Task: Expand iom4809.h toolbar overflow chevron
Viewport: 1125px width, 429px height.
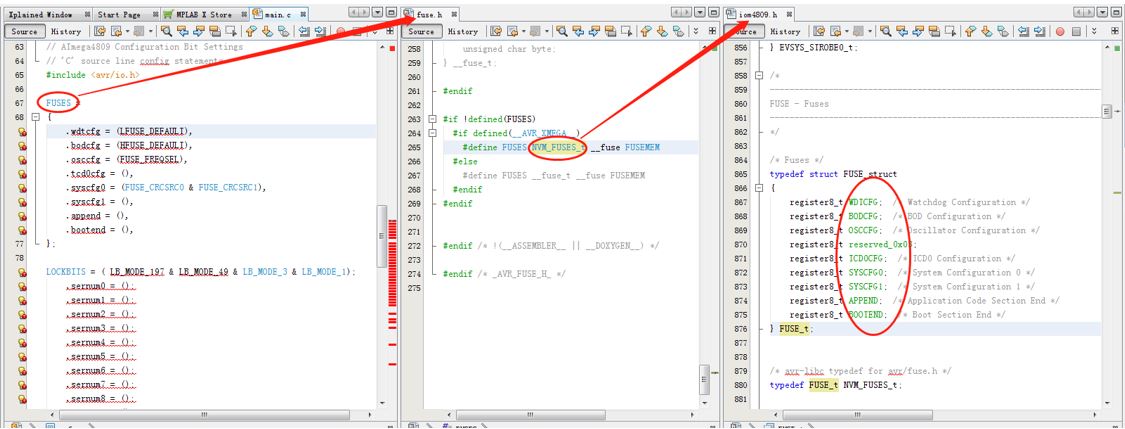Action: 1093,32
